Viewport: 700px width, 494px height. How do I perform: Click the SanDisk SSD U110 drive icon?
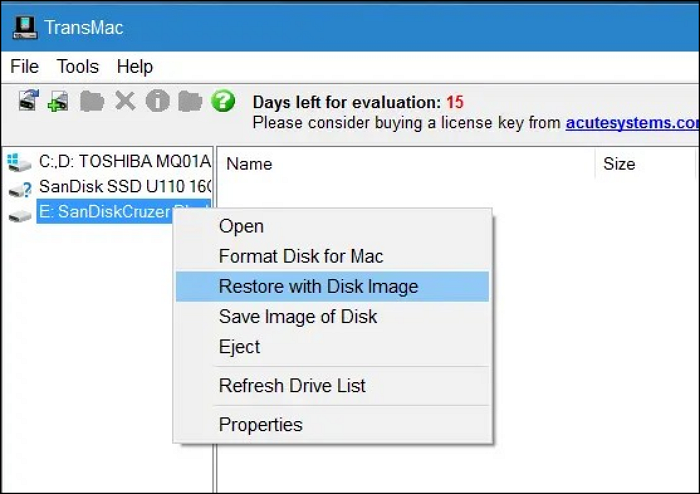point(19,187)
